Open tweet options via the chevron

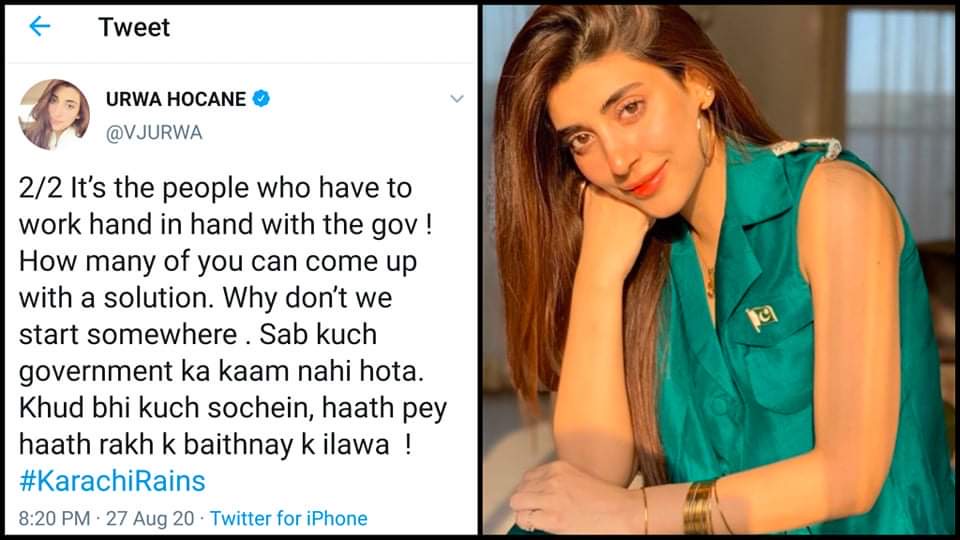457,99
